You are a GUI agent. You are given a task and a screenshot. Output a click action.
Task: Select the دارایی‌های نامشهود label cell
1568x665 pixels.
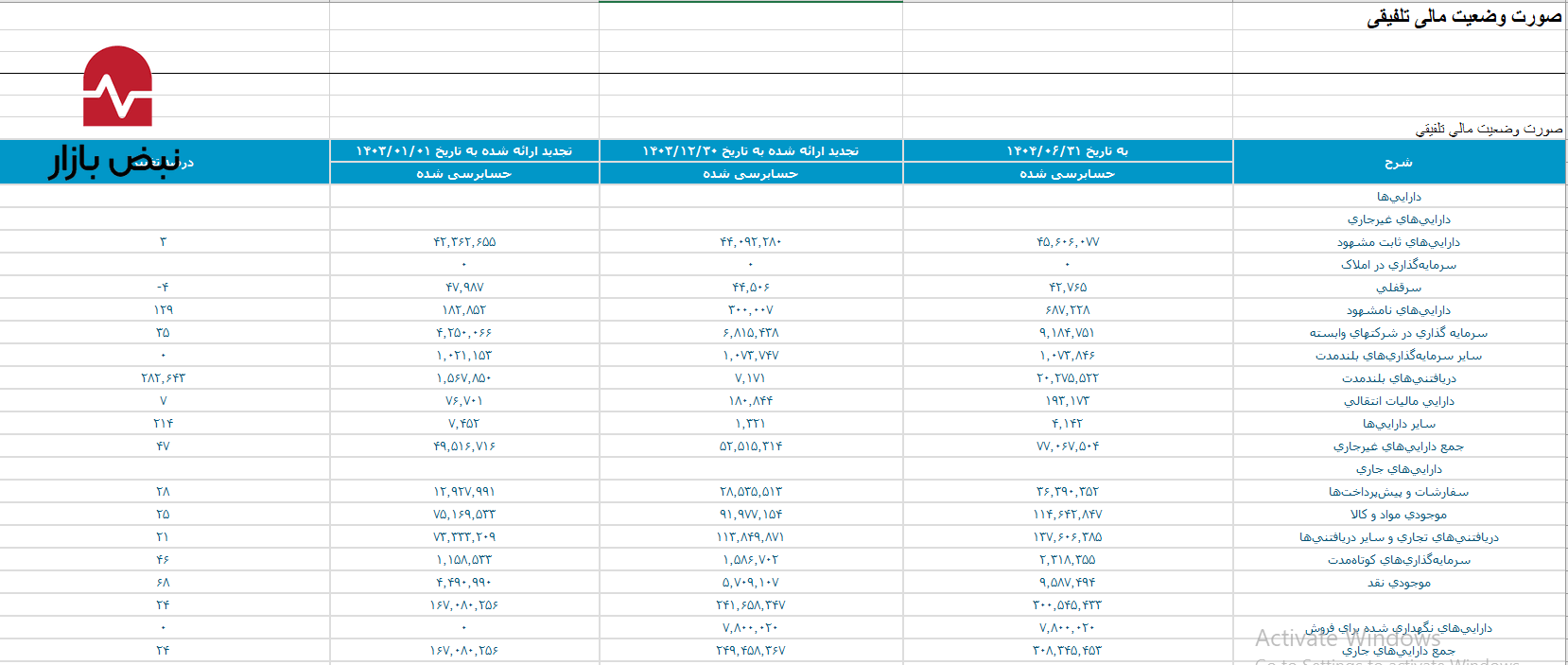pyautogui.click(x=1398, y=310)
